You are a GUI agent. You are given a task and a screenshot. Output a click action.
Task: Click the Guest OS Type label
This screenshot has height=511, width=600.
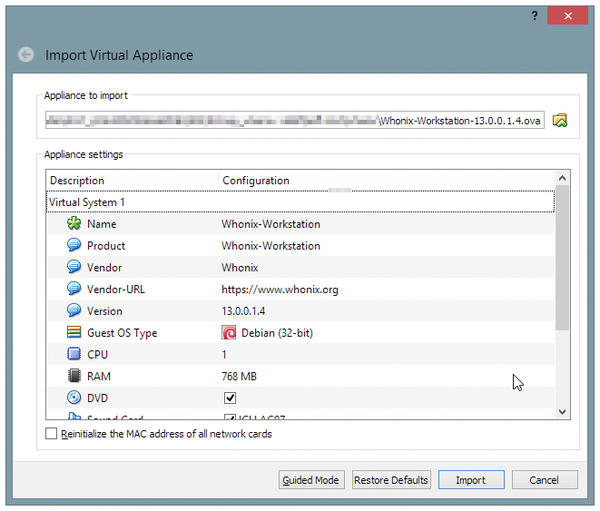pos(122,333)
